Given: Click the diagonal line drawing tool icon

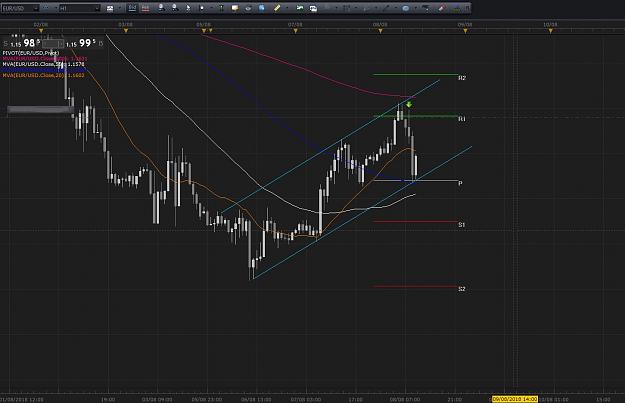Looking at the screenshot, I should click(x=387, y=8).
